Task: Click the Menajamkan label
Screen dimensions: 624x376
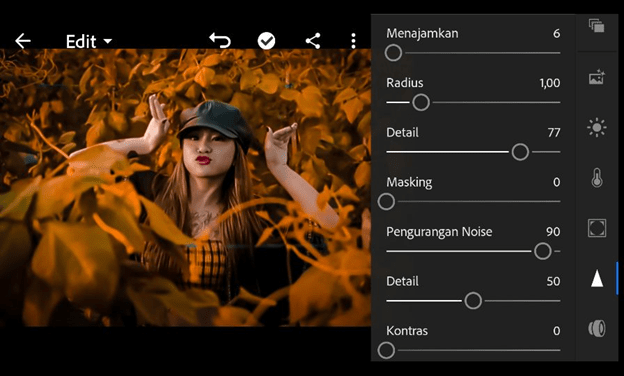Action: pos(422,33)
